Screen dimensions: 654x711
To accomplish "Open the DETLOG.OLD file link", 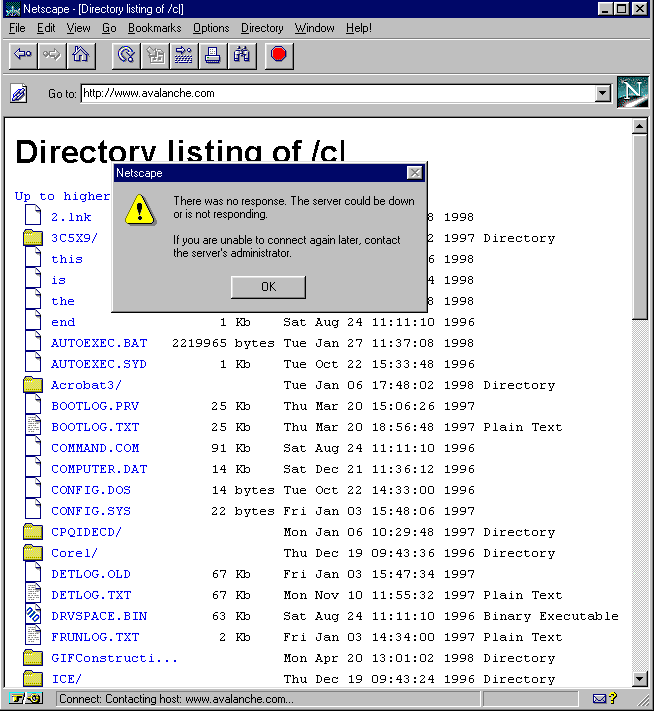I will click(x=91, y=574).
